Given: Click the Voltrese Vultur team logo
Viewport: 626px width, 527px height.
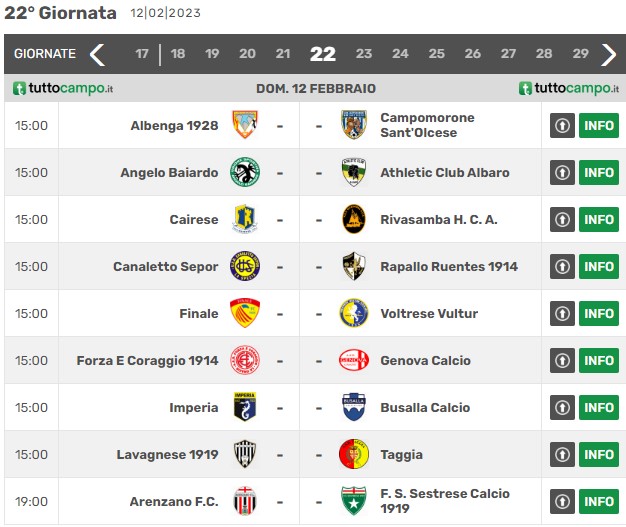Looking at the screenshot, I should point(354,313).
